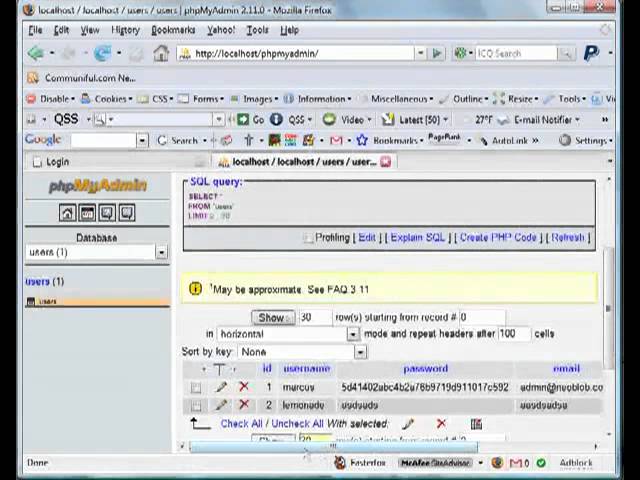640x480 pixels.
Task: Export selected rows icon
Action: (476, 424)
